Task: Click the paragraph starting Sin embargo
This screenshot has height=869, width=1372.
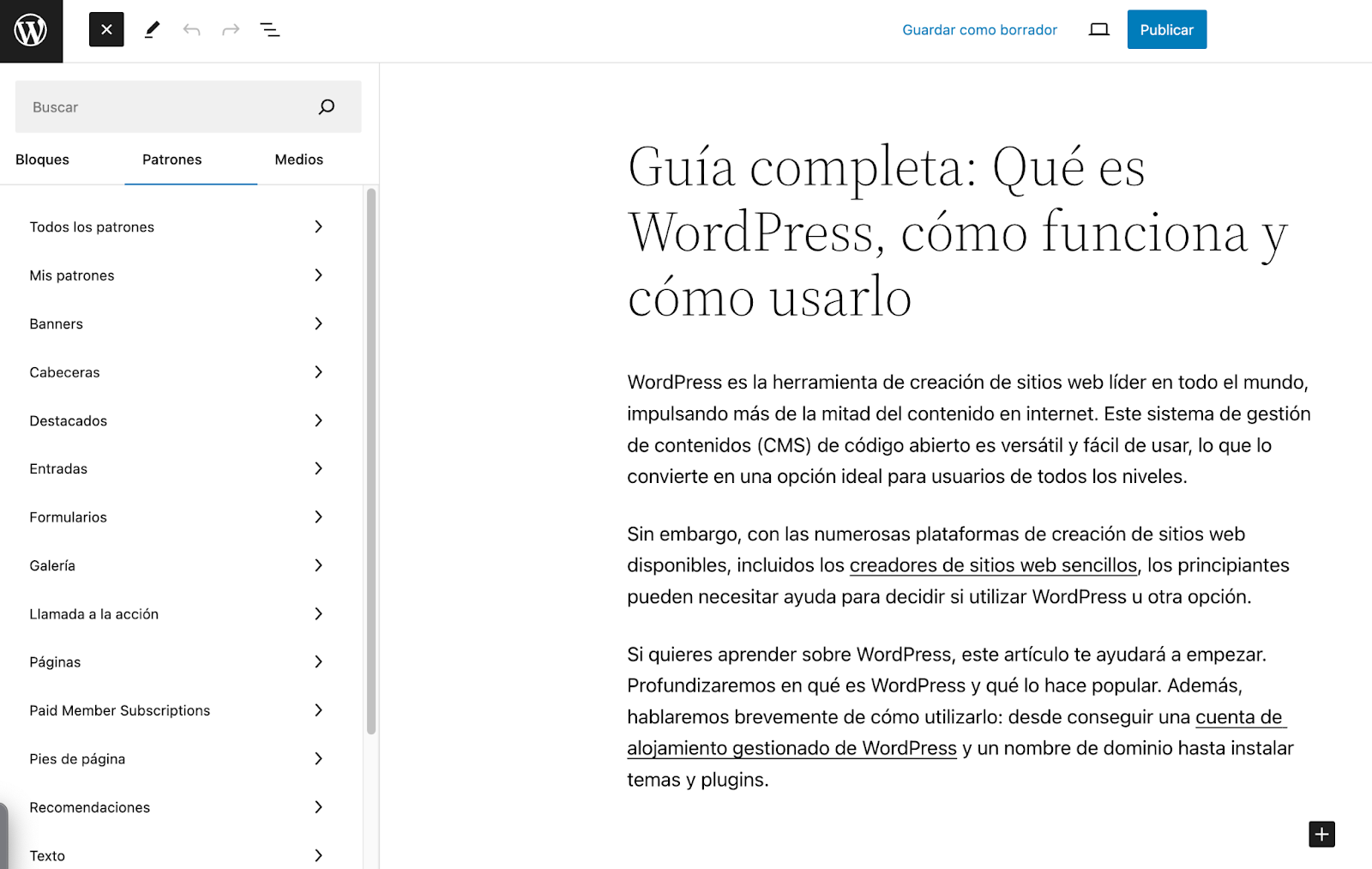Action: tap(959, 565)
